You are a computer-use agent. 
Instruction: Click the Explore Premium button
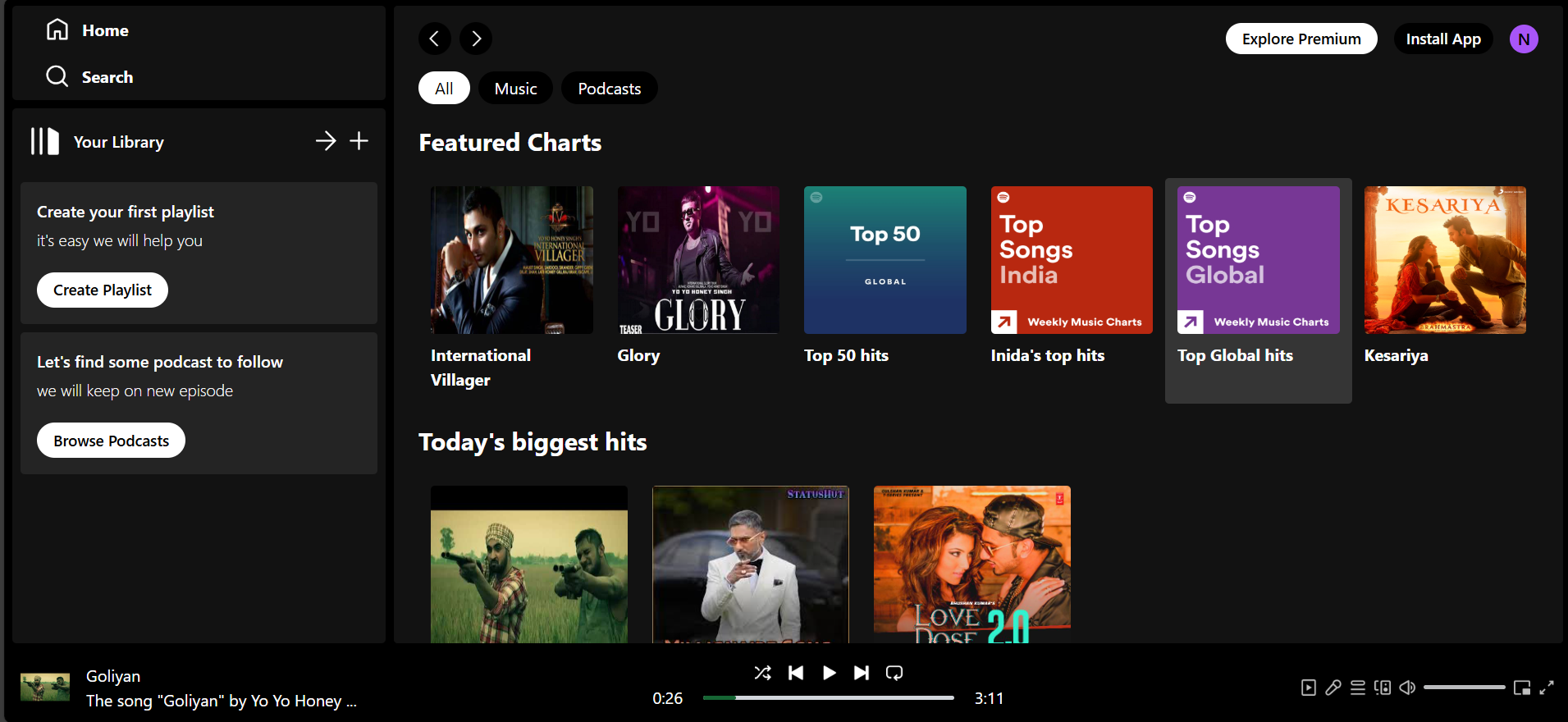(1301, 39)
